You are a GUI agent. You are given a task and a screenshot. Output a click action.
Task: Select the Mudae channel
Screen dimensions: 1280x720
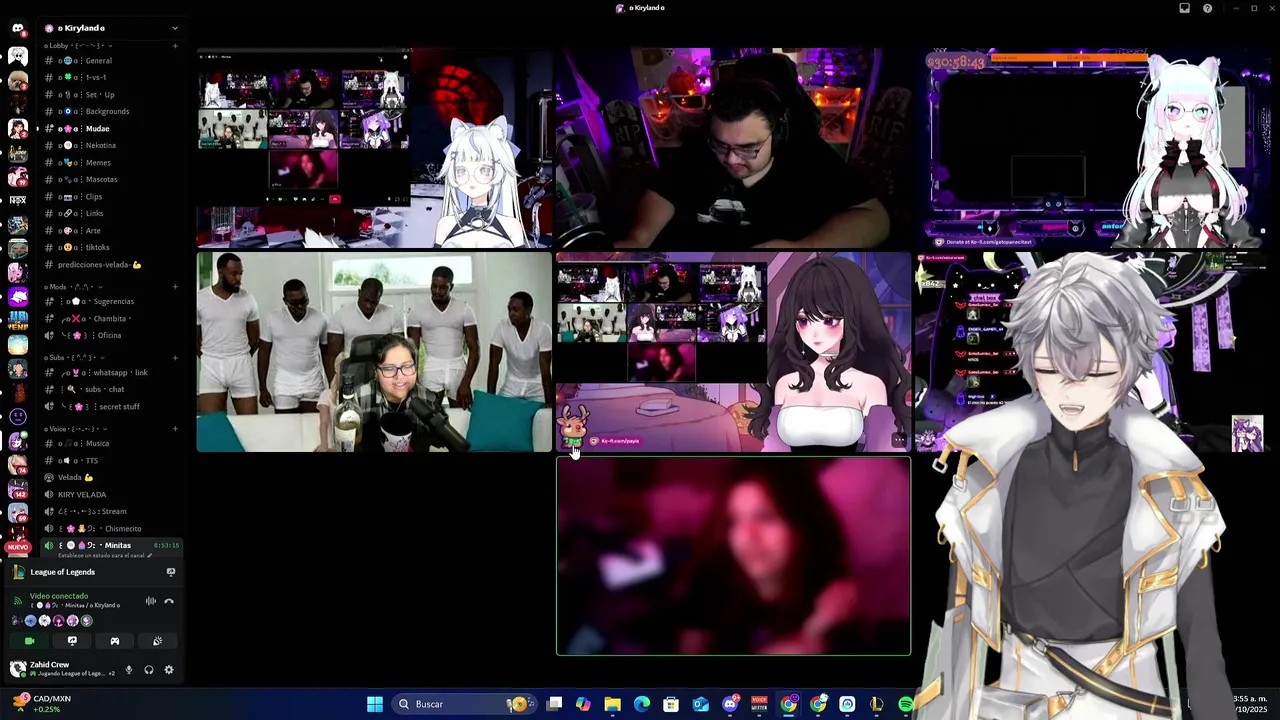(x=111, y=129)
